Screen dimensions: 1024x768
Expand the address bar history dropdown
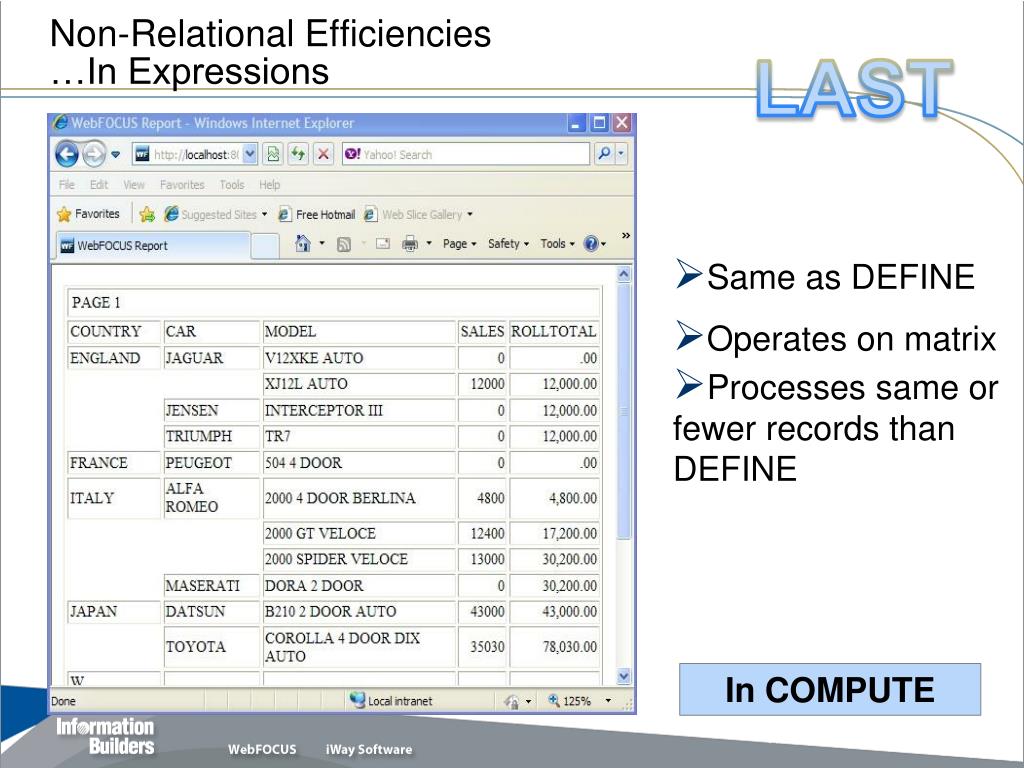(250, 155)
